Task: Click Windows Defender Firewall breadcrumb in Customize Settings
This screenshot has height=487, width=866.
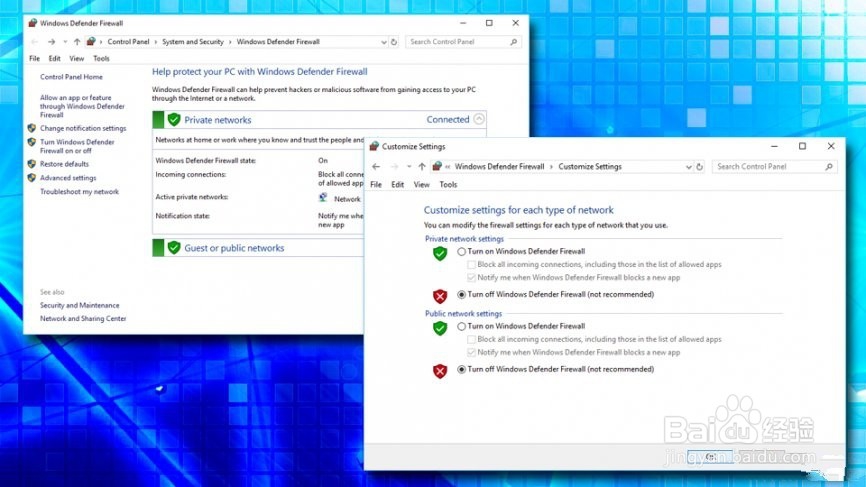Action: 499,167
